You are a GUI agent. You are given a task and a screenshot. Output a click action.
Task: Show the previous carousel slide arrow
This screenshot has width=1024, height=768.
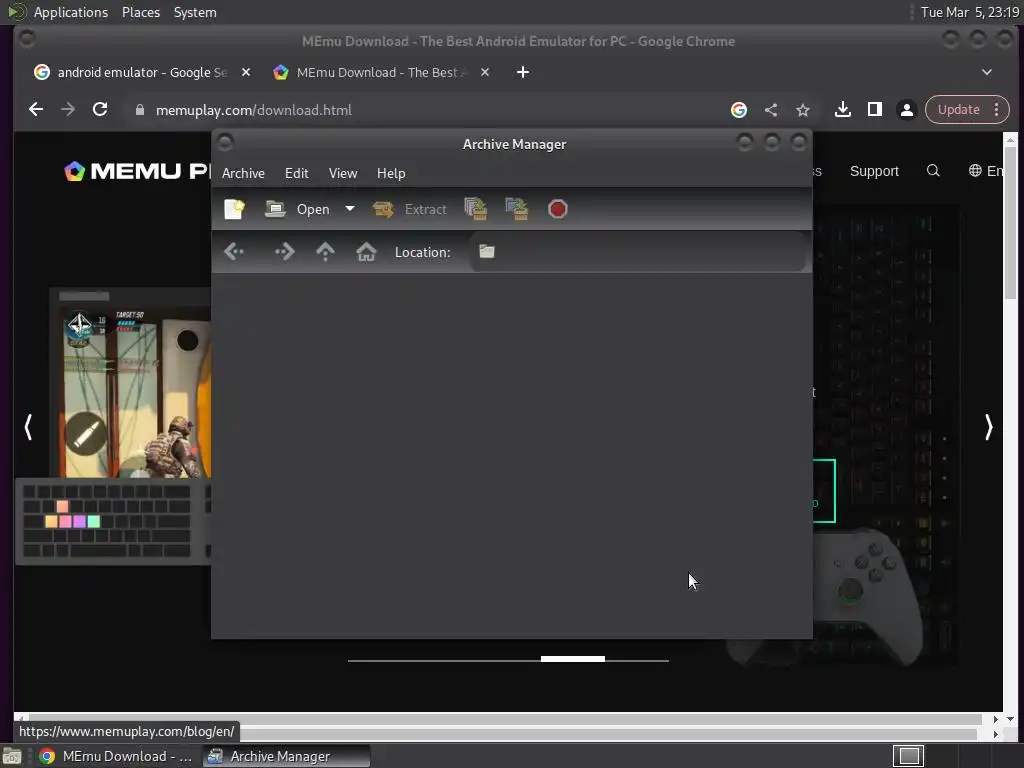[28, 427]
